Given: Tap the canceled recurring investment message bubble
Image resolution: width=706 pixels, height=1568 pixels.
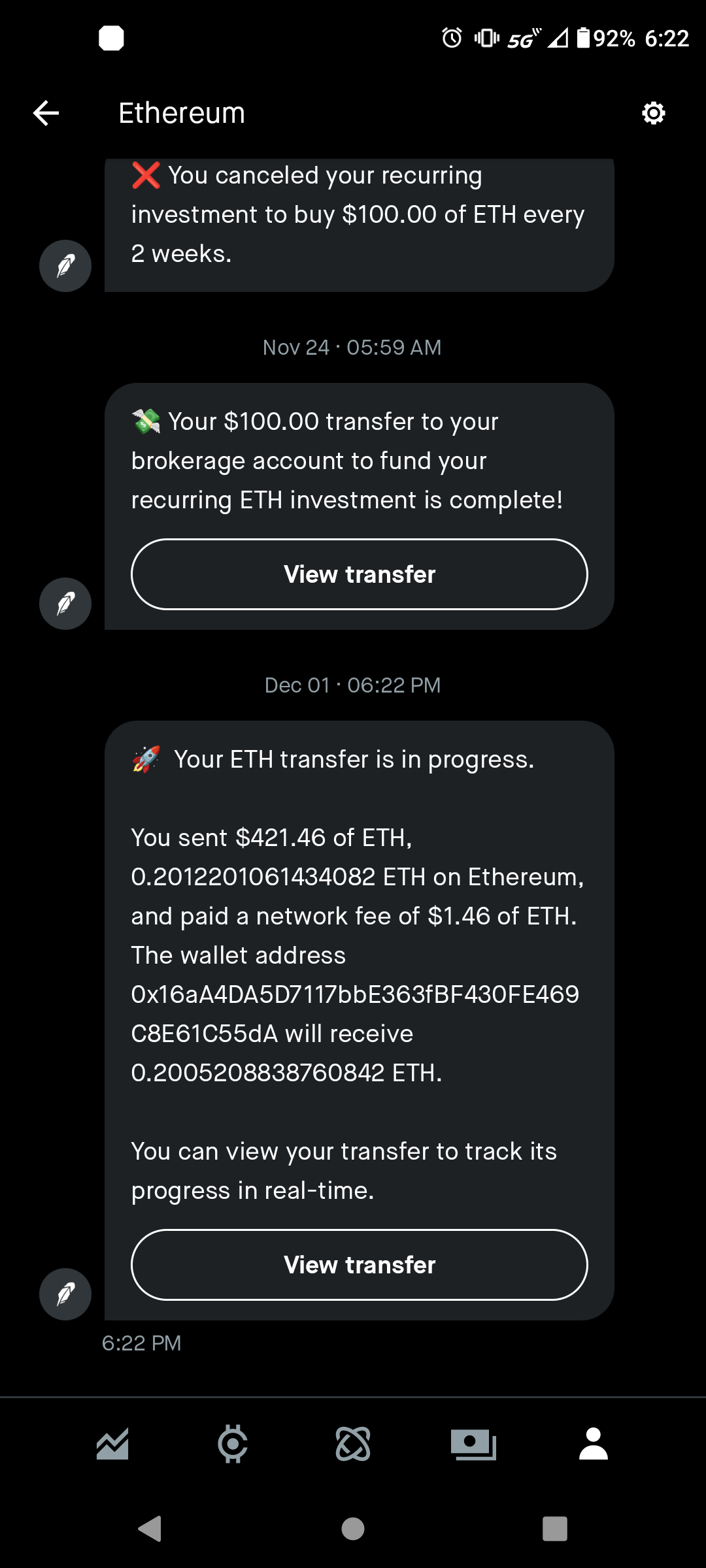Looking at the screenshot, I should pos(358,216).
